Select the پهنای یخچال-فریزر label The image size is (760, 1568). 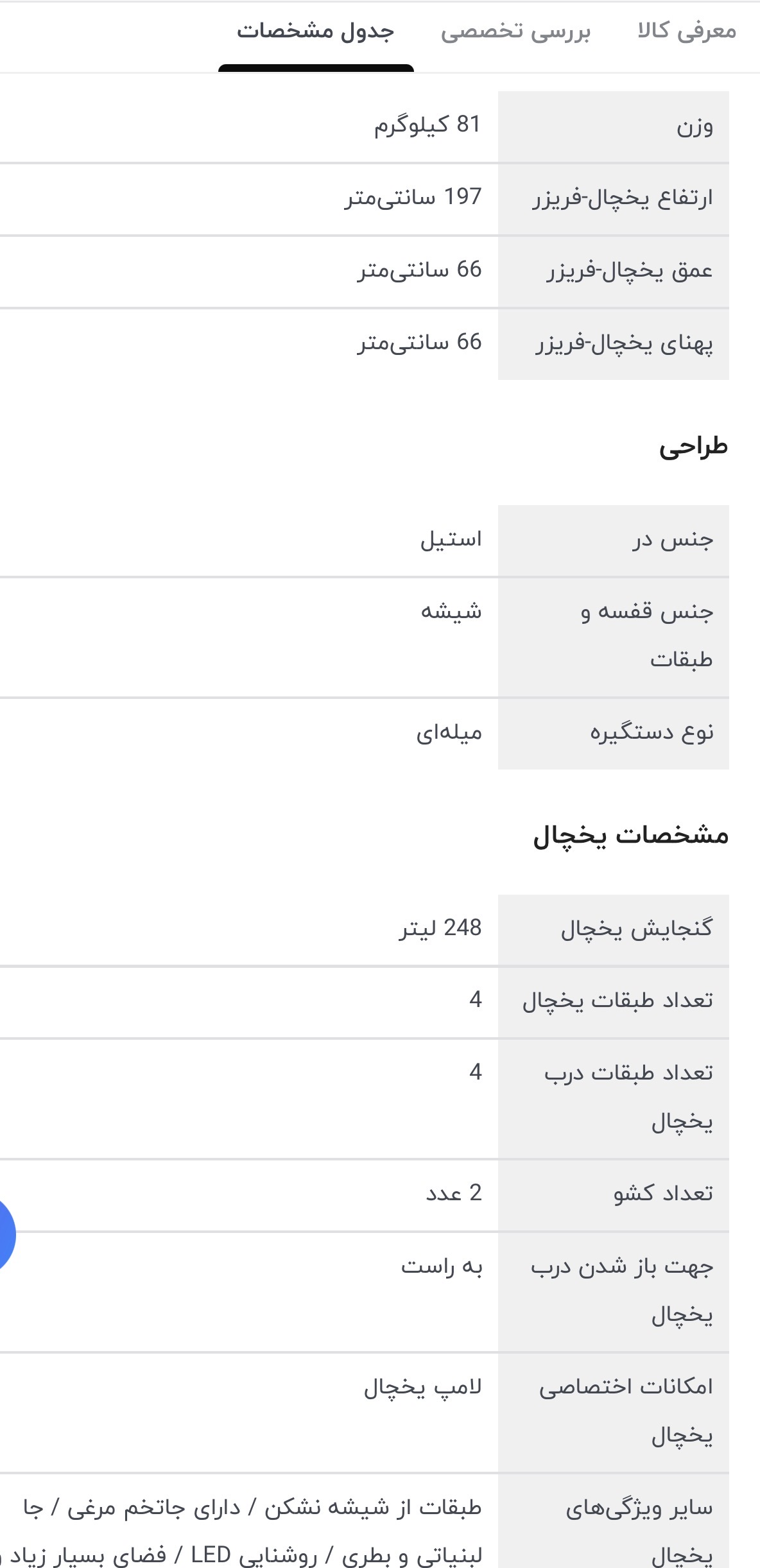(625, 343)
